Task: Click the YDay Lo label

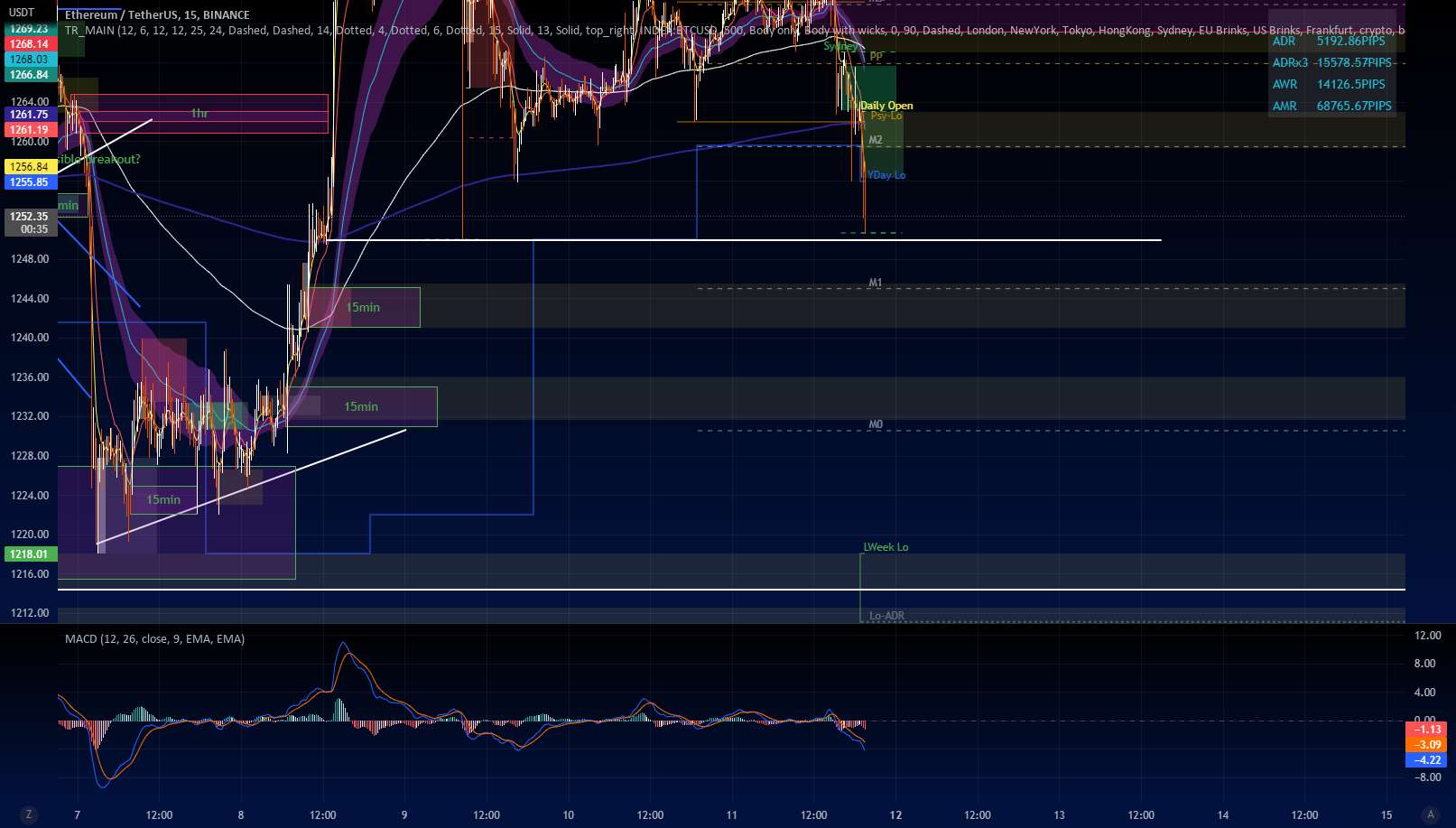Action: coord(886,175)
